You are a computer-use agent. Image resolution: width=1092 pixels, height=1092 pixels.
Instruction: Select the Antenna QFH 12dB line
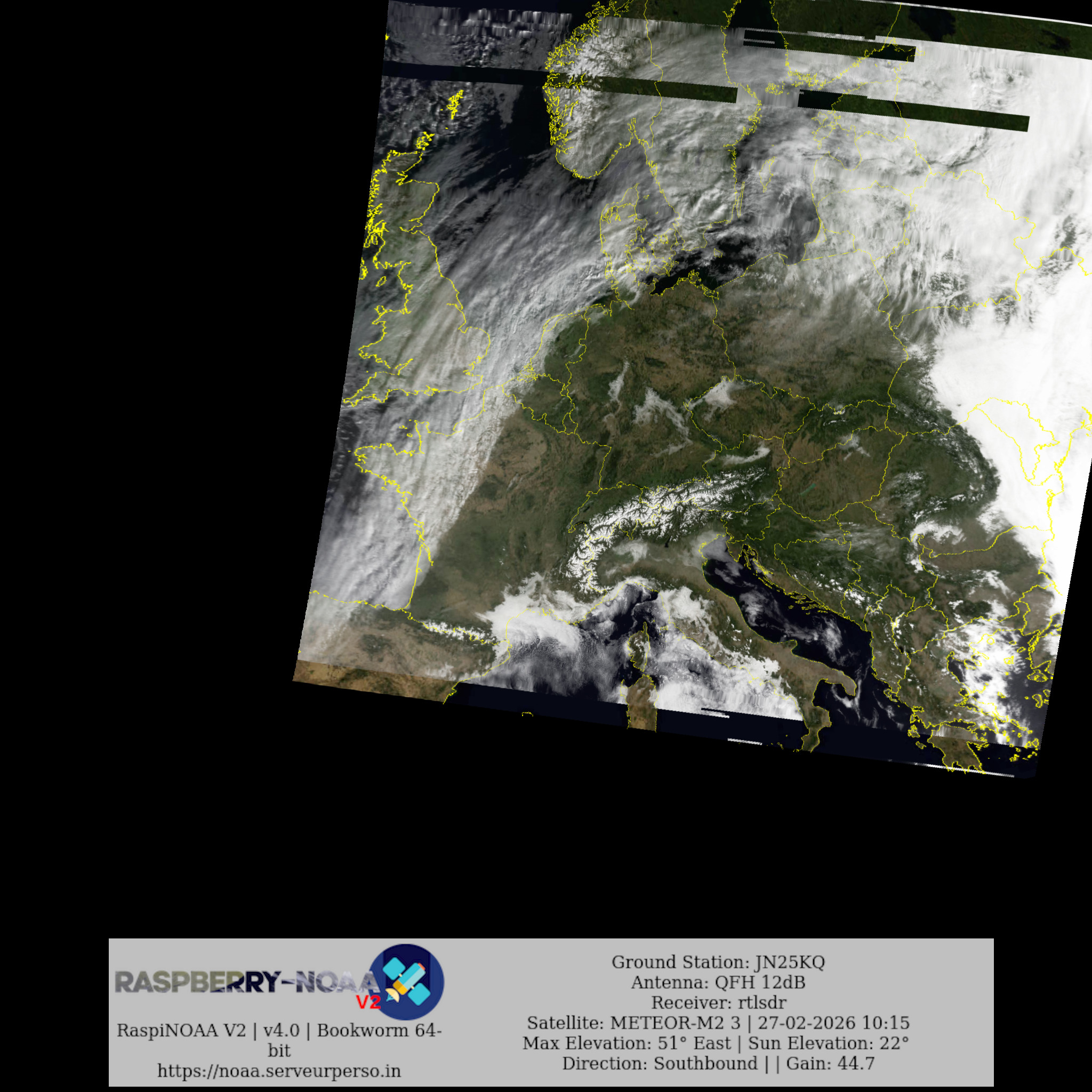(718, 982)
